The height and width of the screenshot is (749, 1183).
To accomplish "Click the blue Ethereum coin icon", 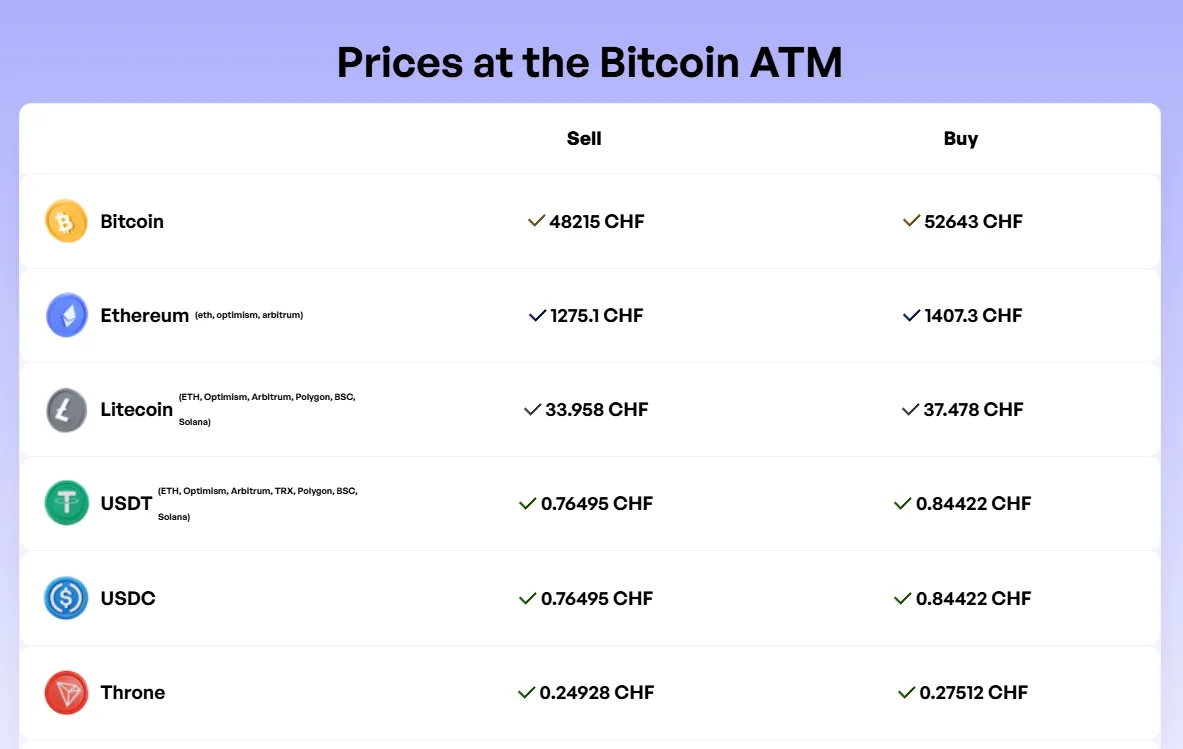I will tap(66, 315).
